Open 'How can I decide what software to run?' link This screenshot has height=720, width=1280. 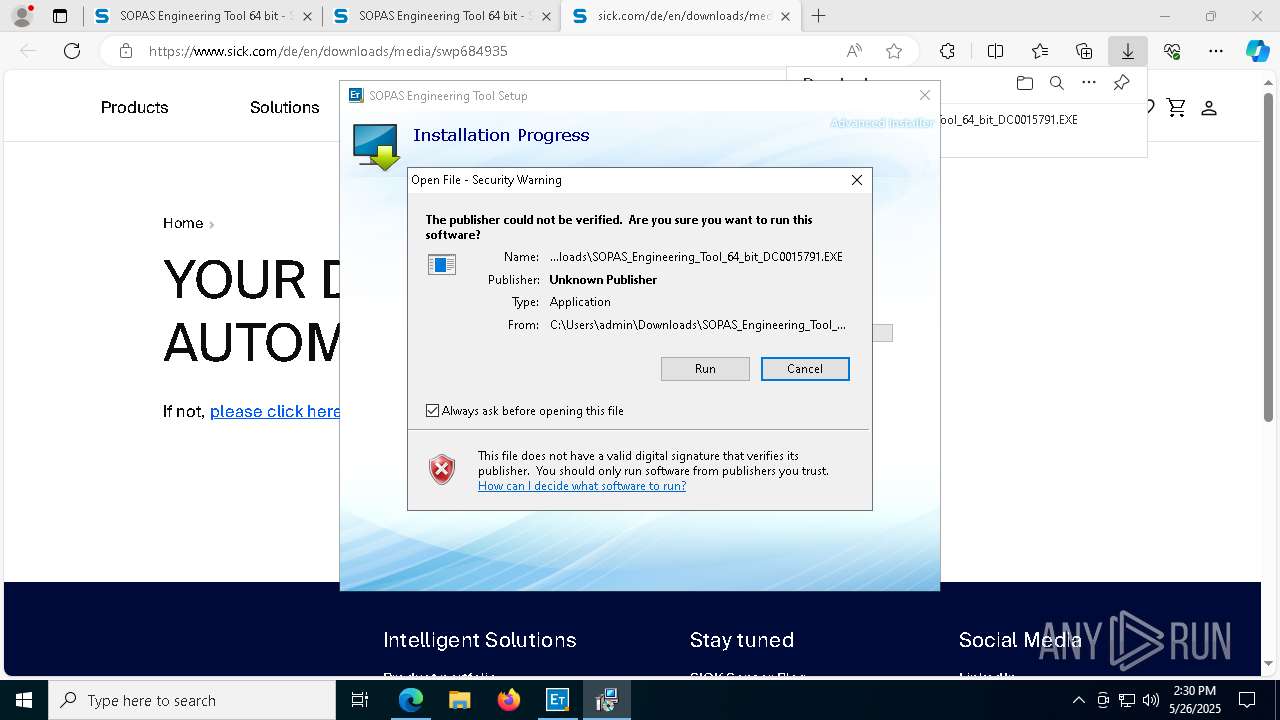click(582, 486)
